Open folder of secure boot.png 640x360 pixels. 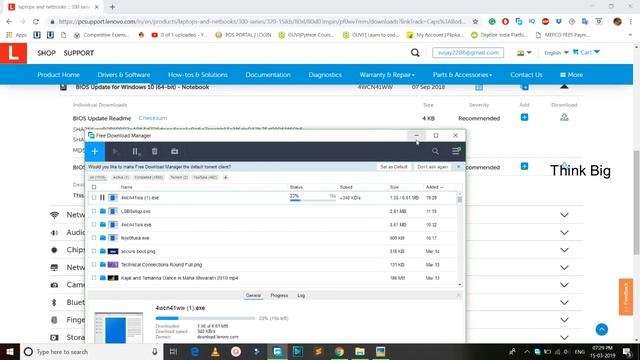tap(103, 251)
